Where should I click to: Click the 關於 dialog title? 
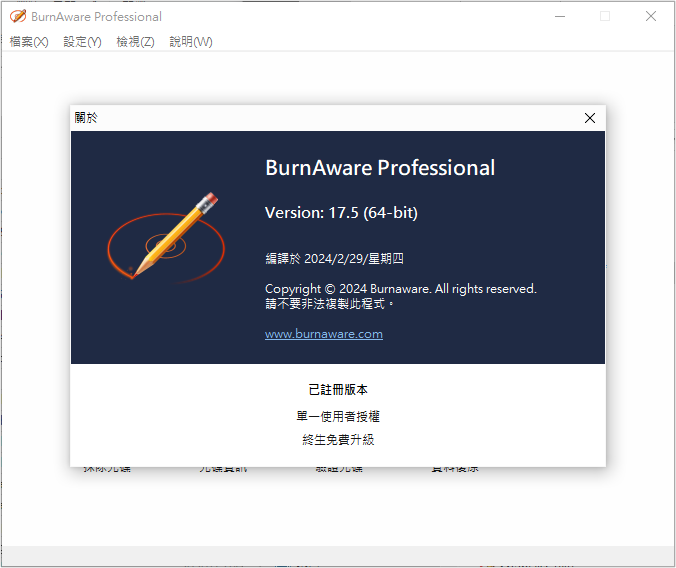pyautogui.click(x=86, y=118)
